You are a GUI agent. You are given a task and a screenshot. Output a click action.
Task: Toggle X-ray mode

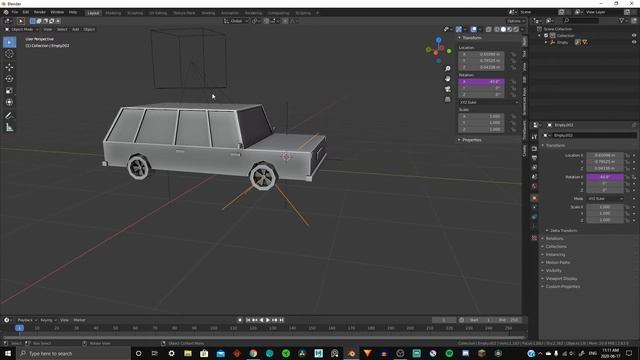point(489,29)
